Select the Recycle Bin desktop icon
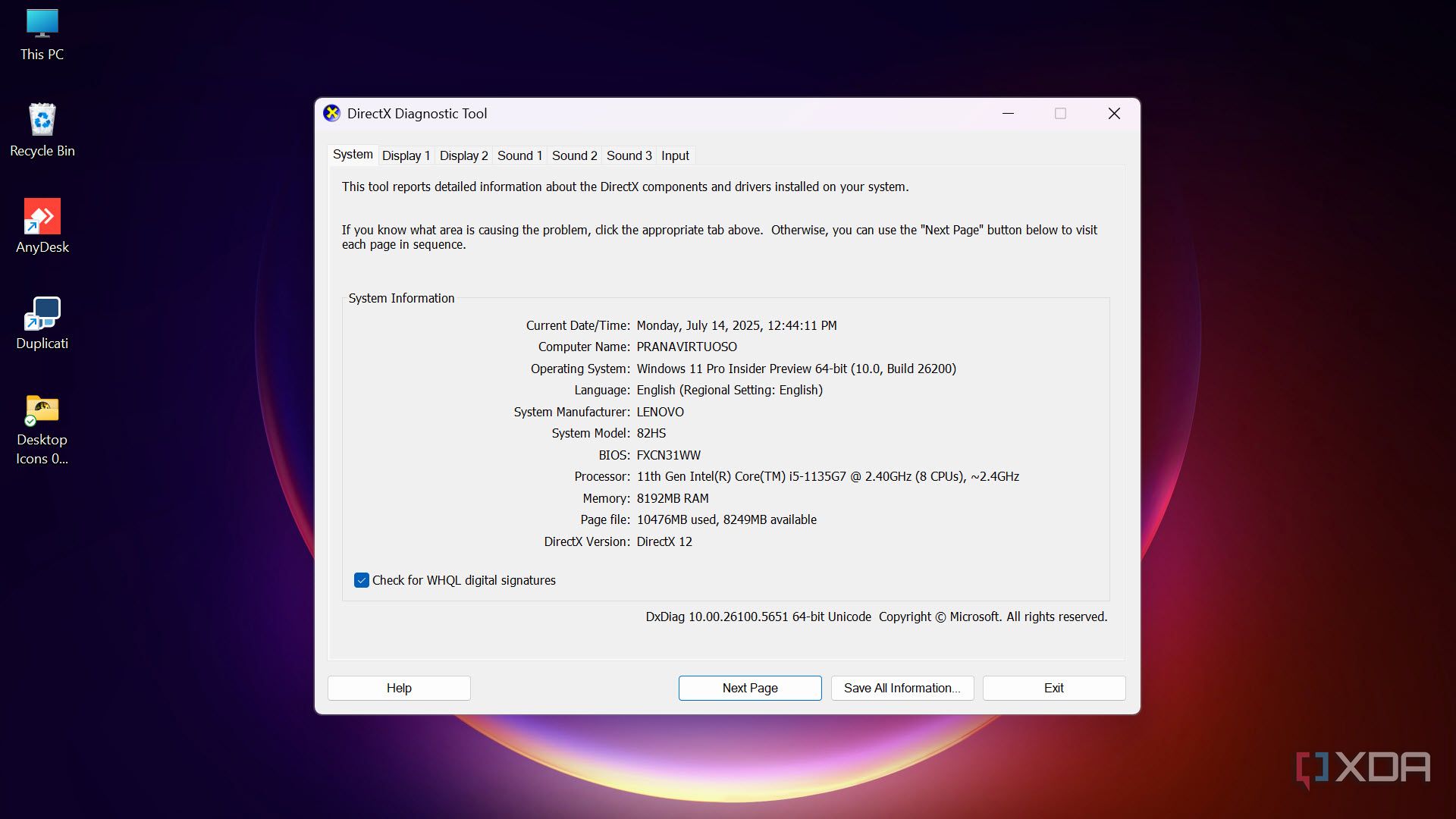Viewport: 1456px width, 819px height. pos(42,130)
